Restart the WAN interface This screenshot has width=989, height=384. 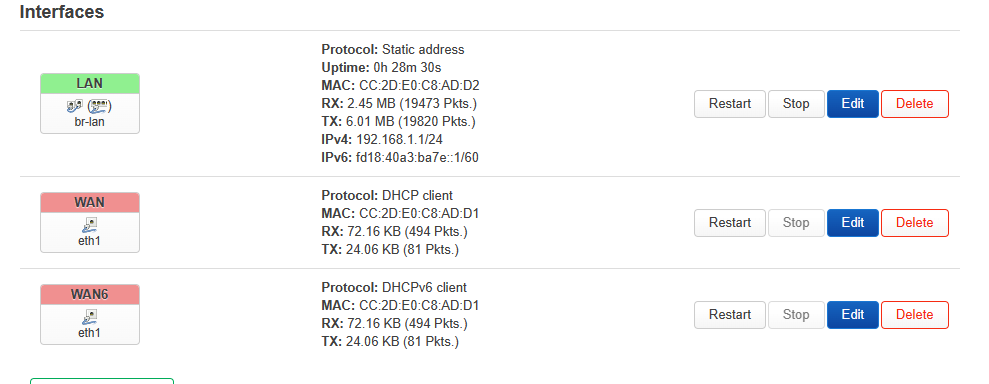pyautogui.click(x=730, y=223)
